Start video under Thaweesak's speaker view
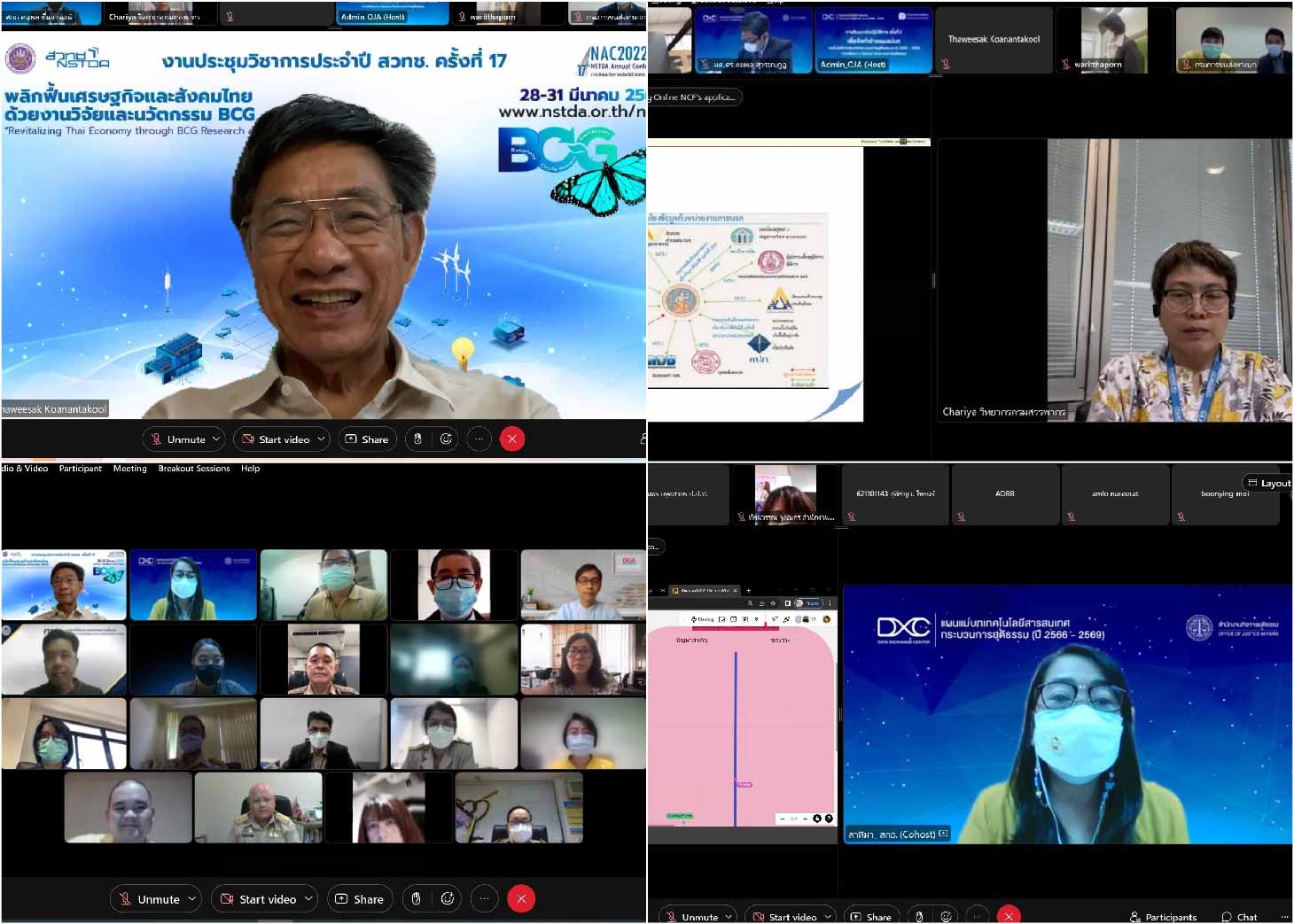 (276, 439)
